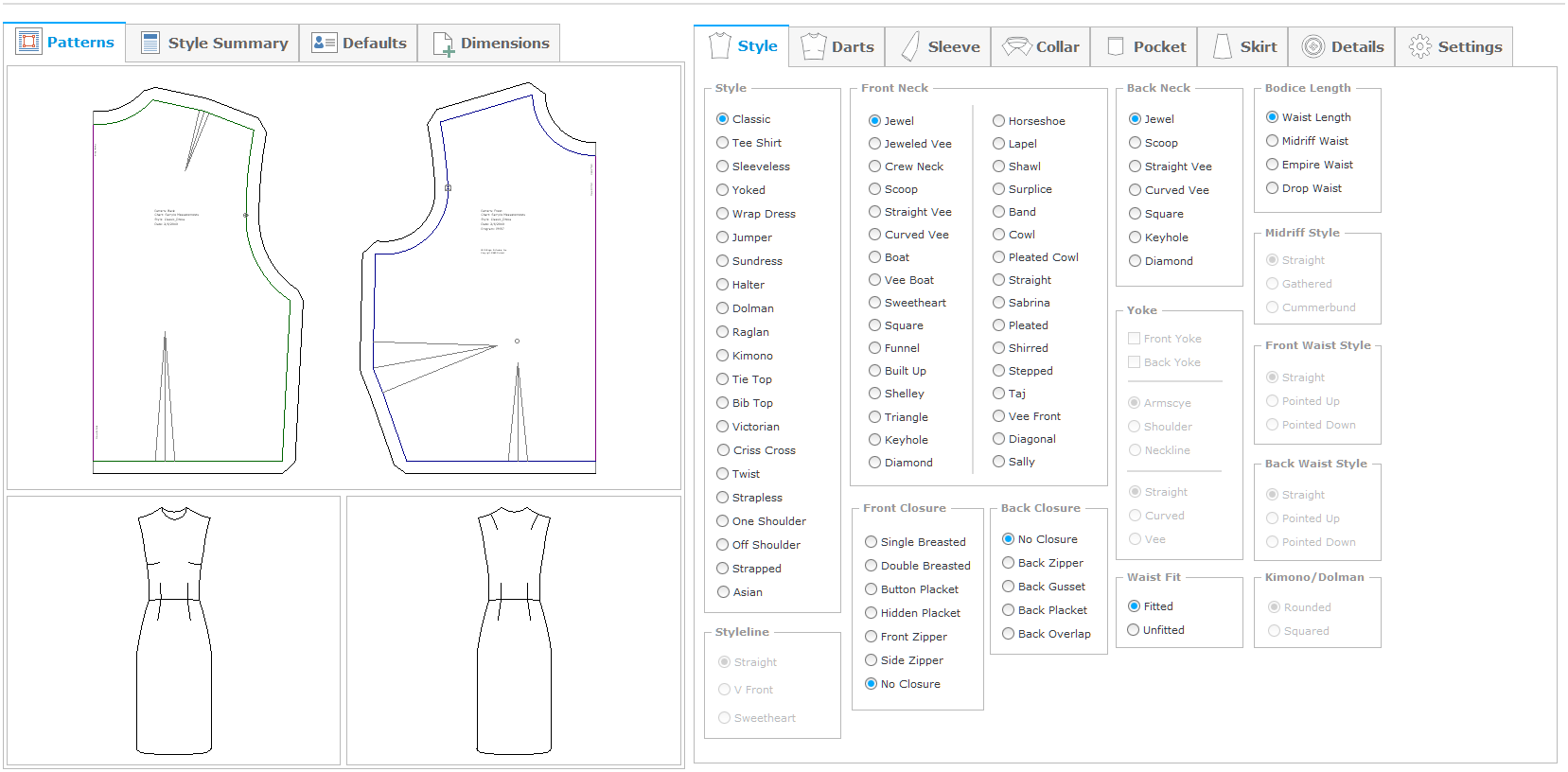Click the Darts bodice icon
The image size is (1568, 772).
[x=813, y=46]
